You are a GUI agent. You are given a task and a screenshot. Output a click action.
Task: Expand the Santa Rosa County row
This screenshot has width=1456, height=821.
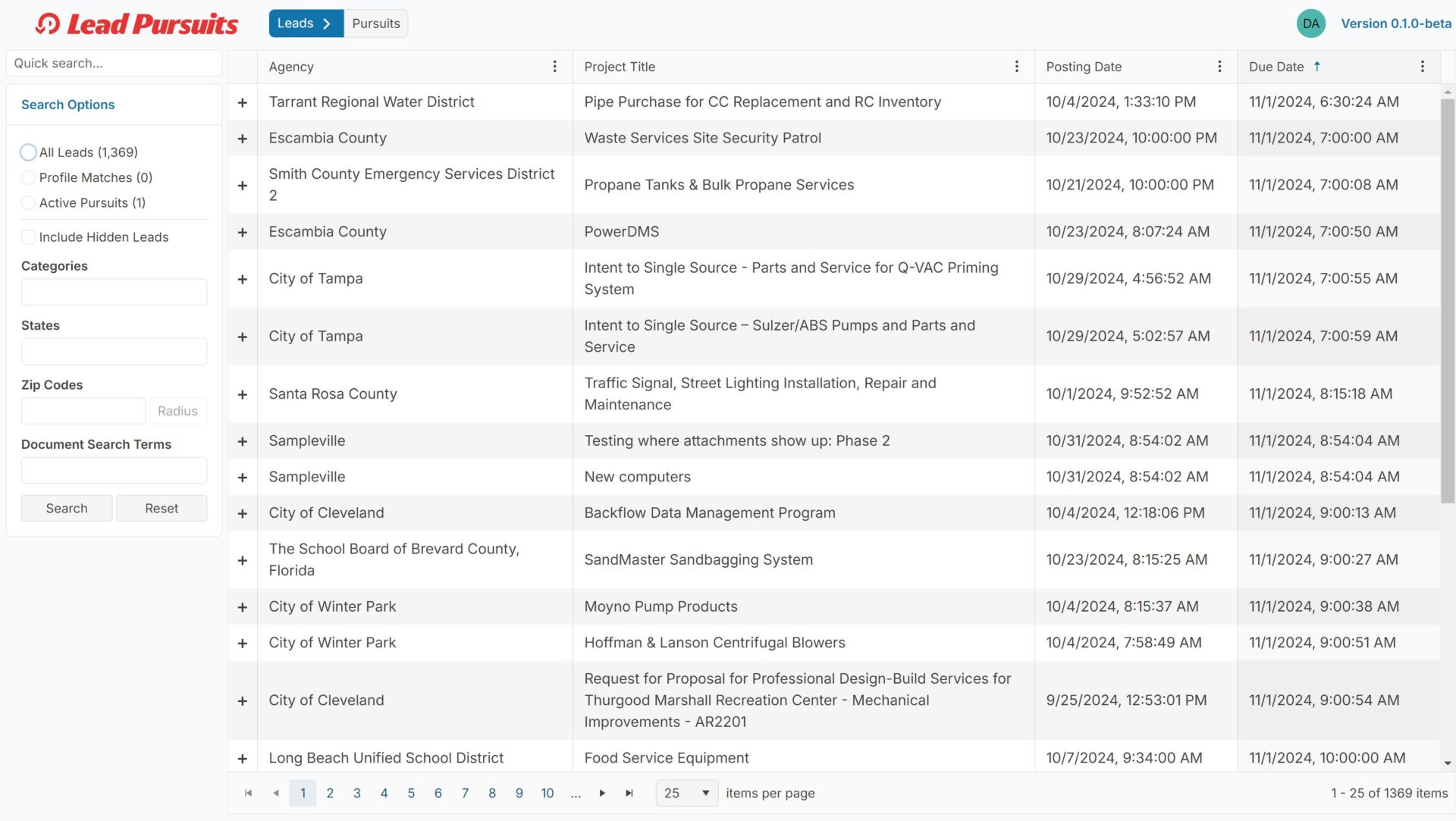(243, 394)
